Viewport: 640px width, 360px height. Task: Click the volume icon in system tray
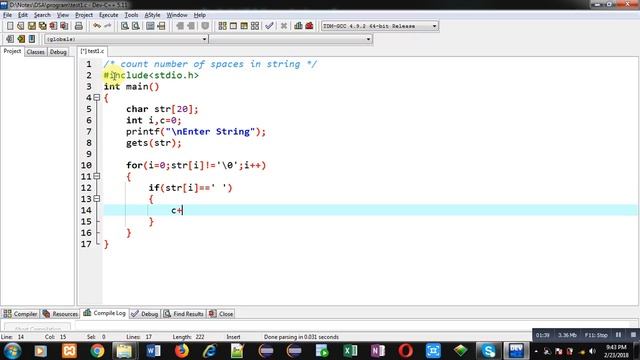tap(592, 351)
